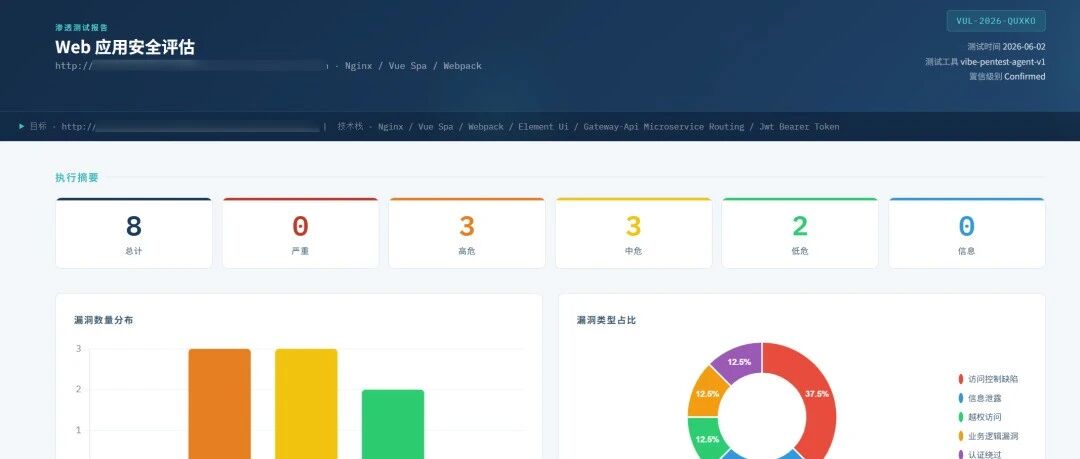Toggle the 信息泄露 legend blue swatch

click(x=961, y=398)
